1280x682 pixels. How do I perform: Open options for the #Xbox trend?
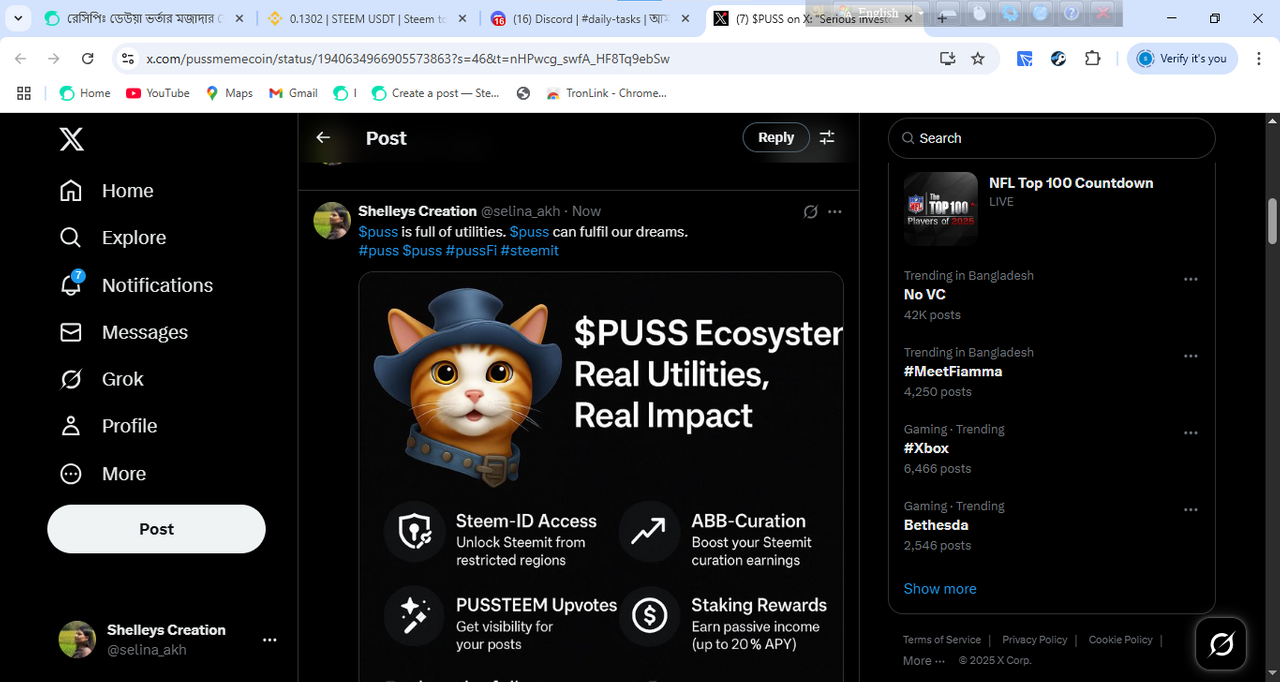point(1190,433)
